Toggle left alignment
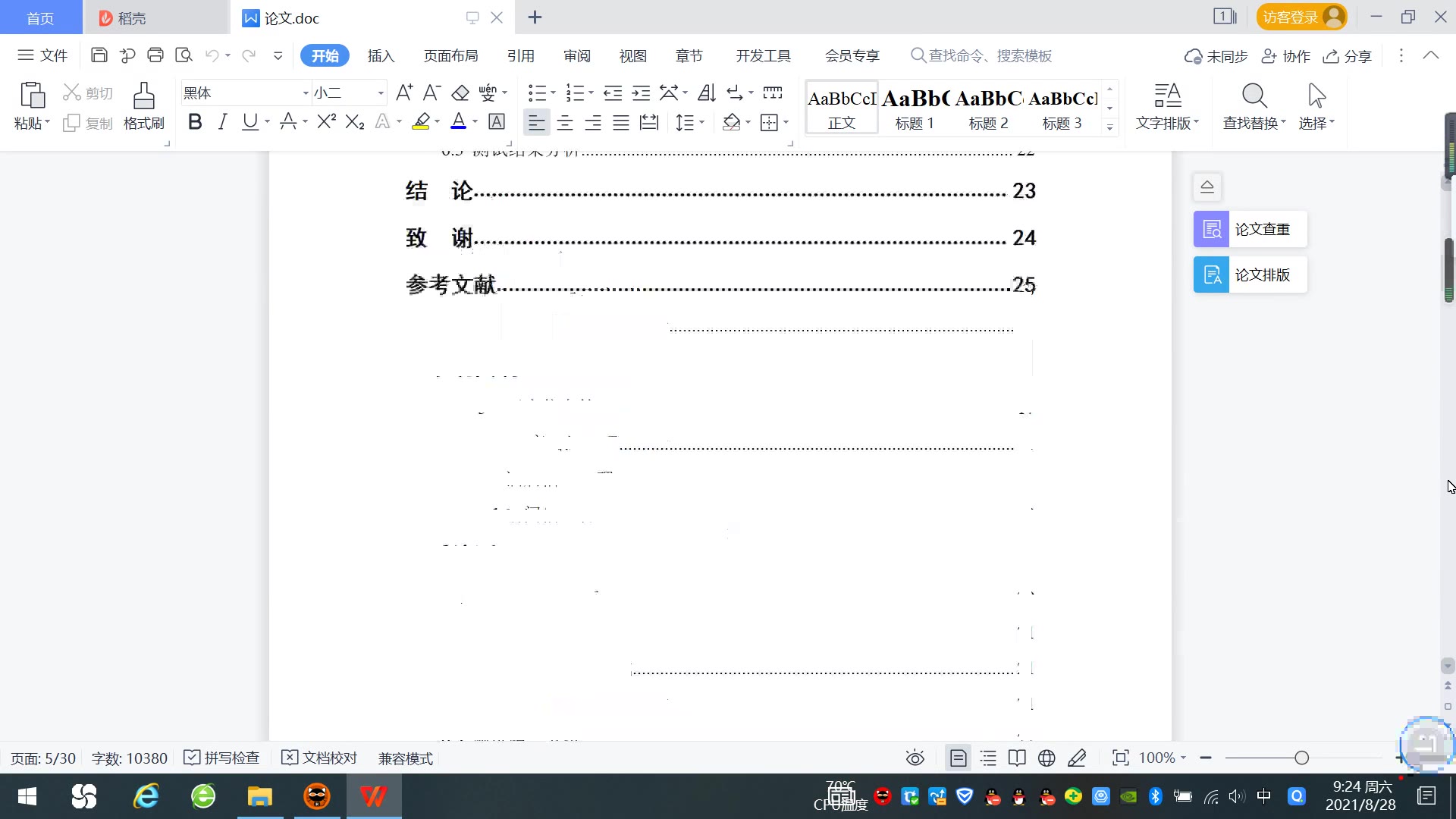Screen dimensions: 1456x819 pyautogui.click(x=536, y=122)
